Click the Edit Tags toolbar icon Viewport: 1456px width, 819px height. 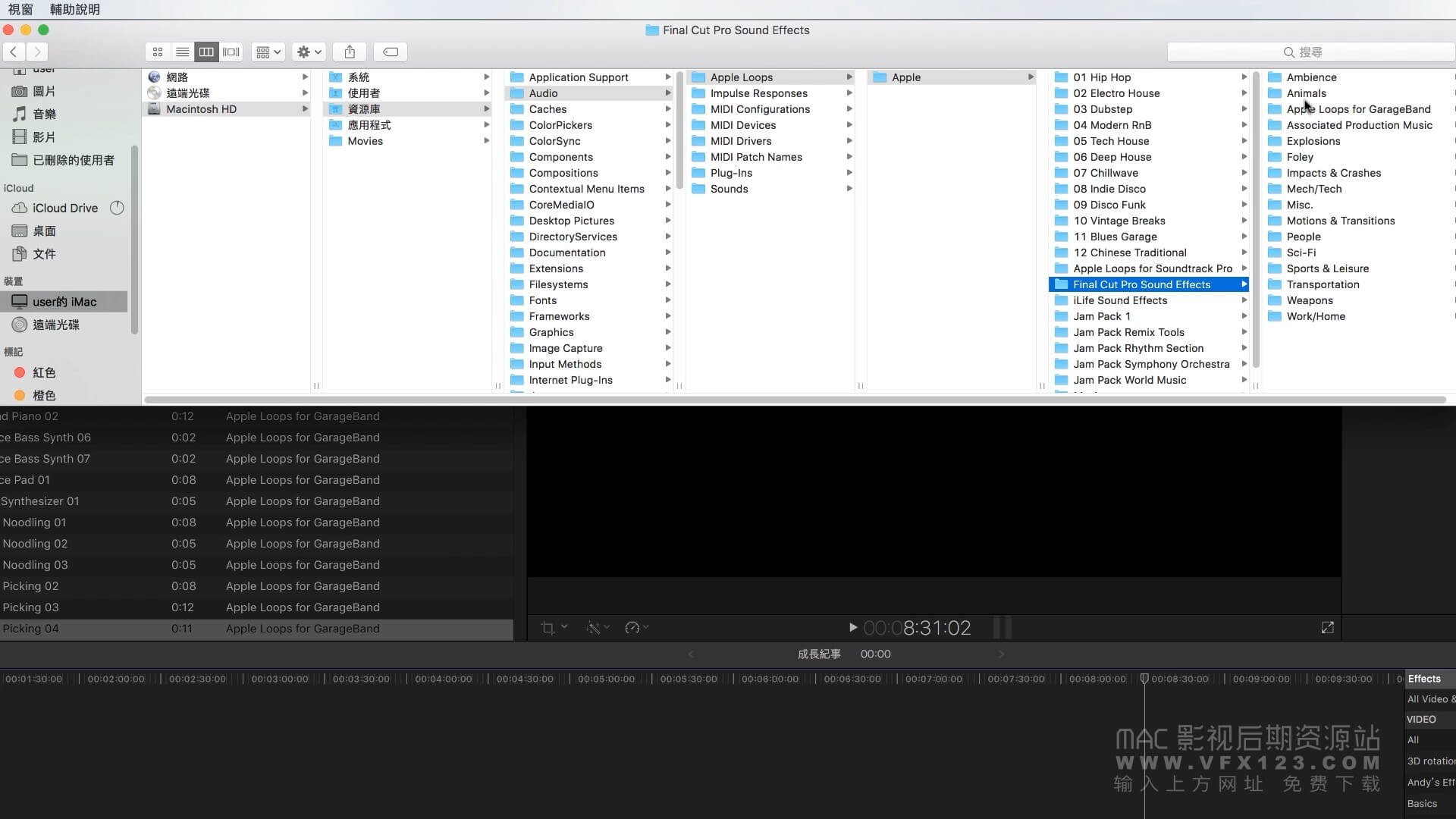(x=391, y=52)
